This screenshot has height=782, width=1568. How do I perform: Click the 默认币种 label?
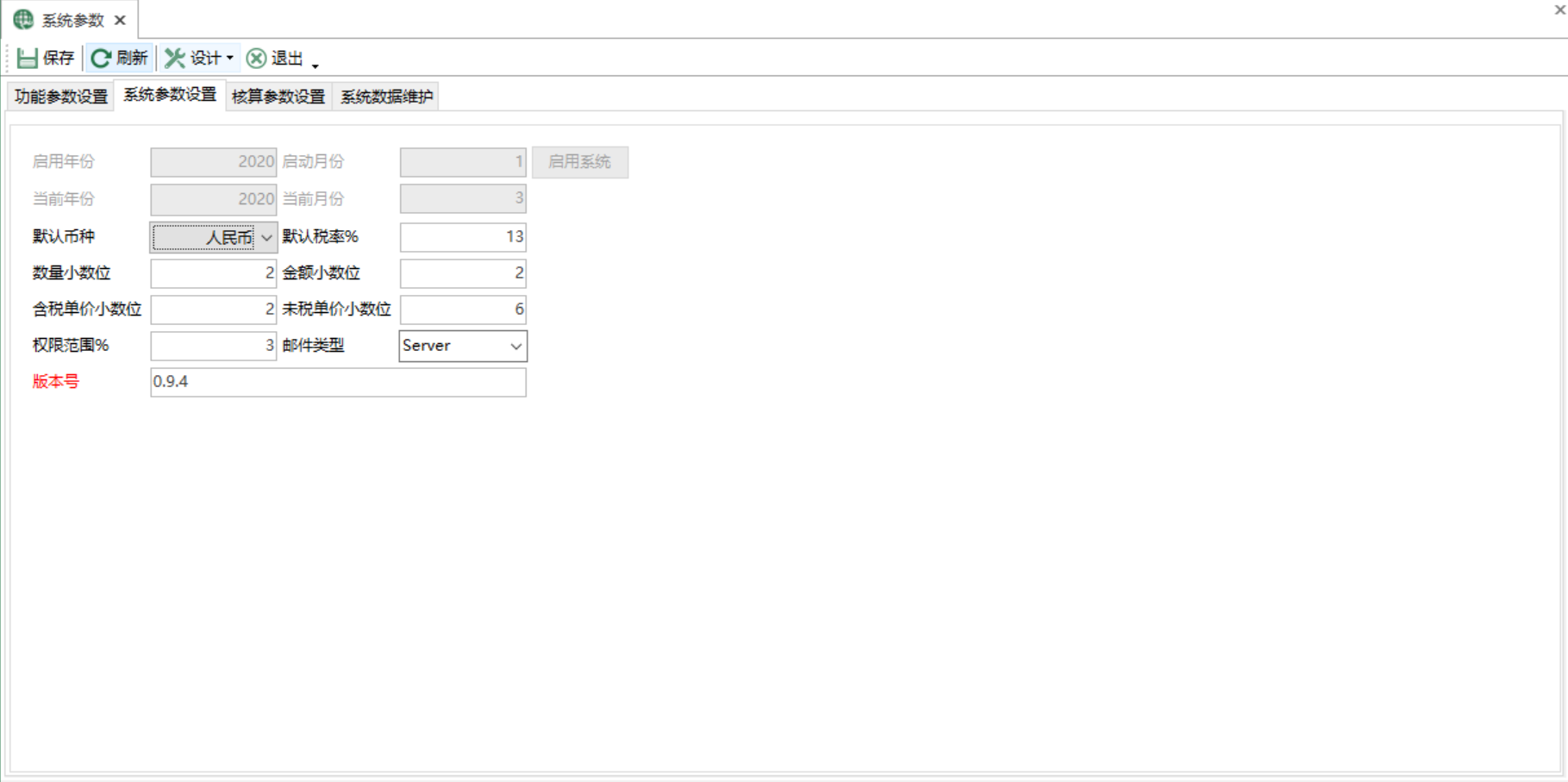click(x=64, y=236)
